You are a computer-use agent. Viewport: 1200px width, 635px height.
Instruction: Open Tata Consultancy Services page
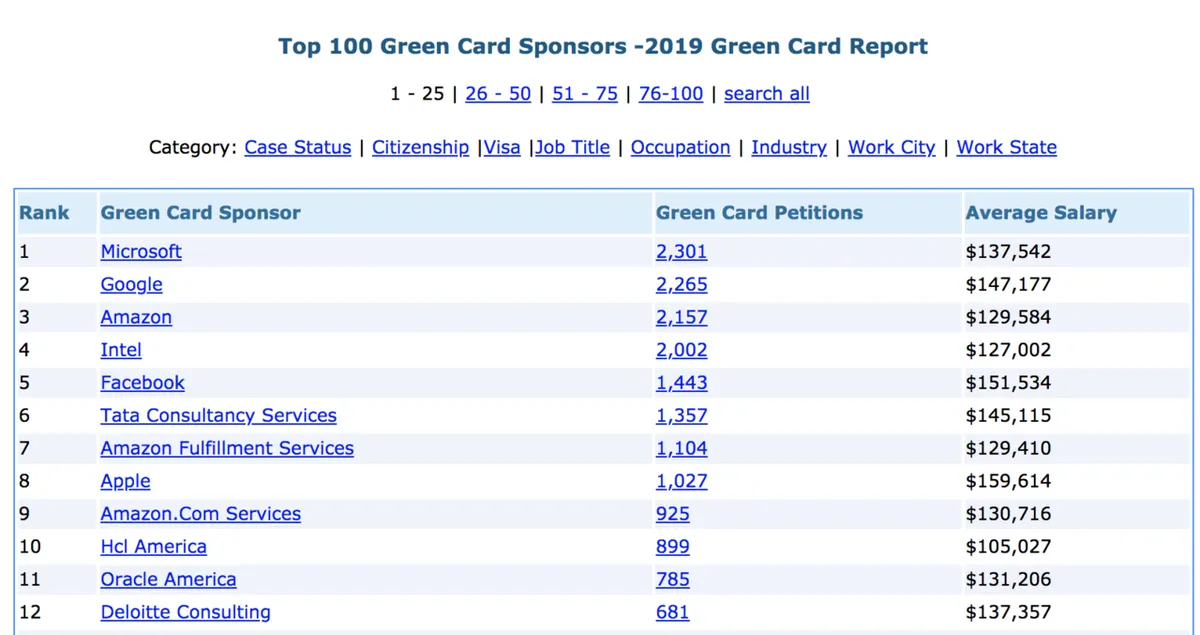point(218,415)
